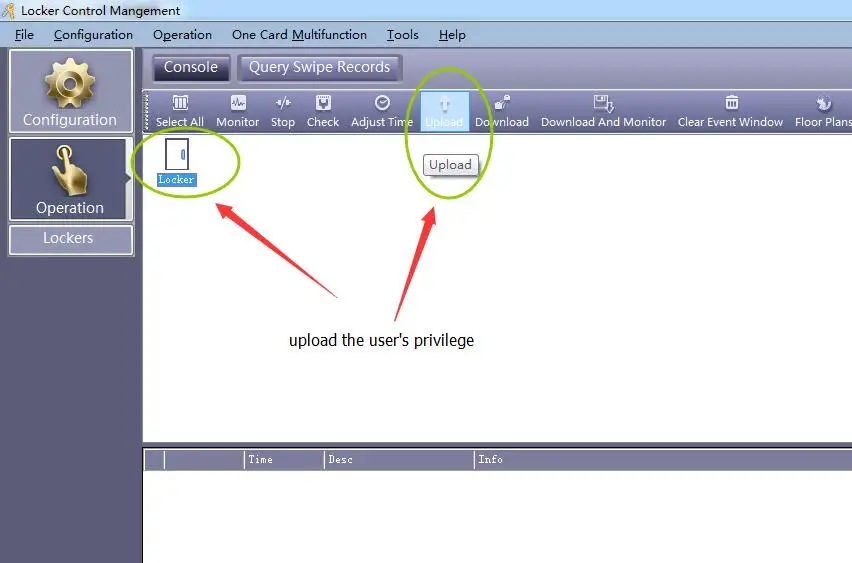The image size is (852, 563).
Task: Open the File menu
Action: pyautogui.click(x=24, y=35)
